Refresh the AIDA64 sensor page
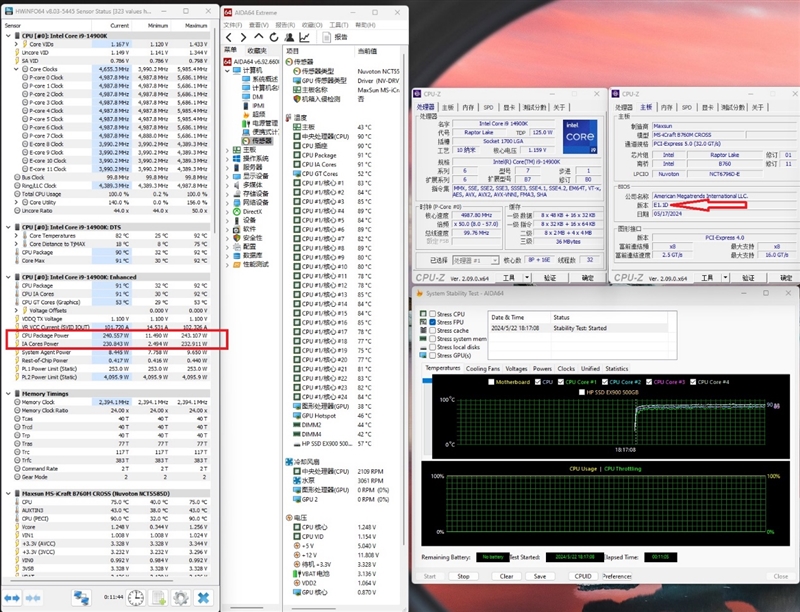 pyautogui.click(x=274, y=37)
